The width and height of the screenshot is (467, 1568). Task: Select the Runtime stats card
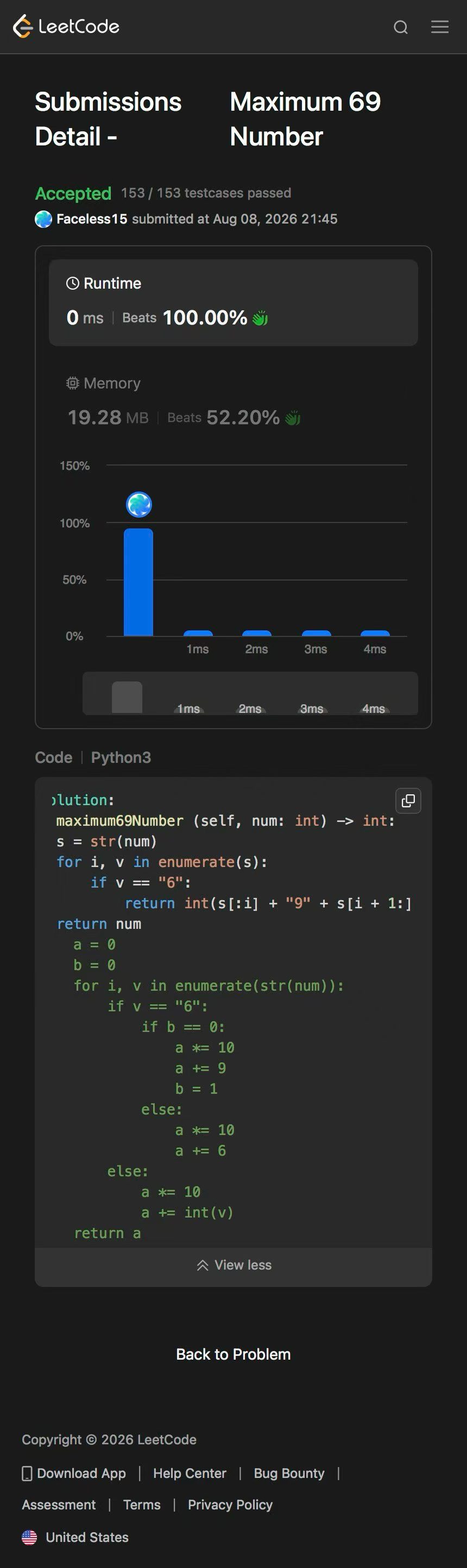point(233,303)
